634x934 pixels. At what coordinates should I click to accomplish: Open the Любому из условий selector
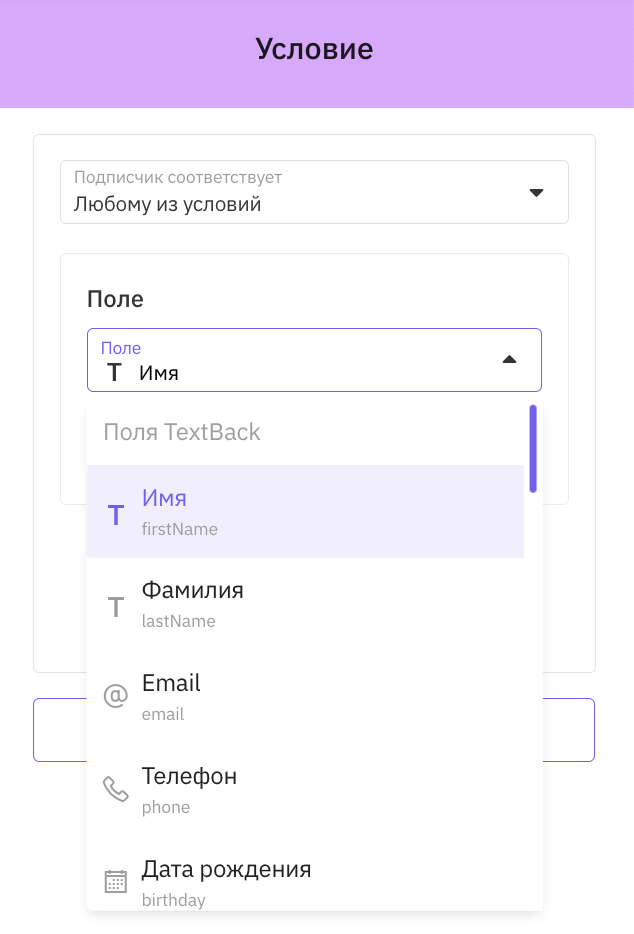point(314,192)
